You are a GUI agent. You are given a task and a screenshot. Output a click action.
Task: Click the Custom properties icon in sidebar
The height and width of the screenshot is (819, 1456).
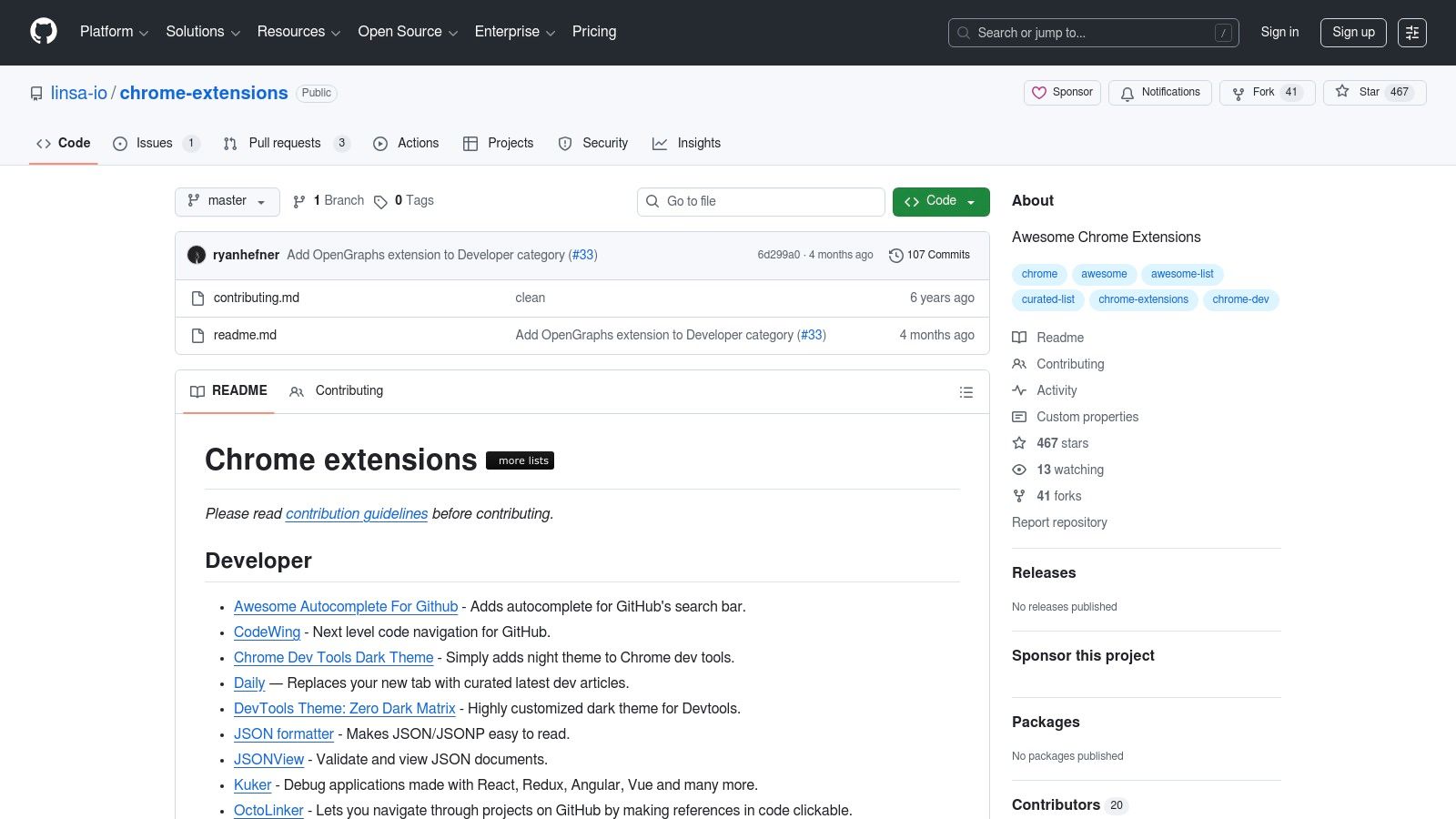coord(1019,417)
